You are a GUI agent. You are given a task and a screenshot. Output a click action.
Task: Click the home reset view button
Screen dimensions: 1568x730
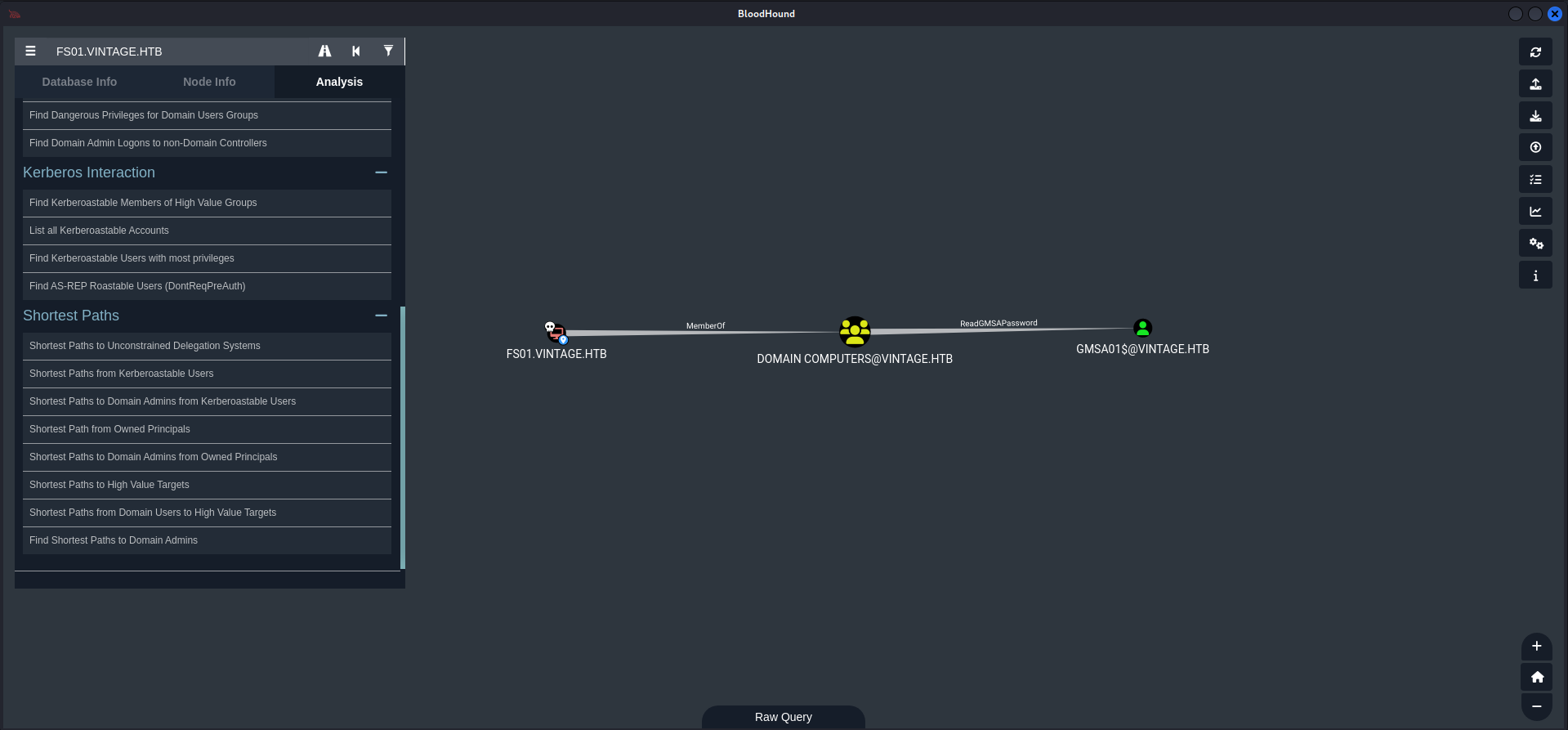1536,677
